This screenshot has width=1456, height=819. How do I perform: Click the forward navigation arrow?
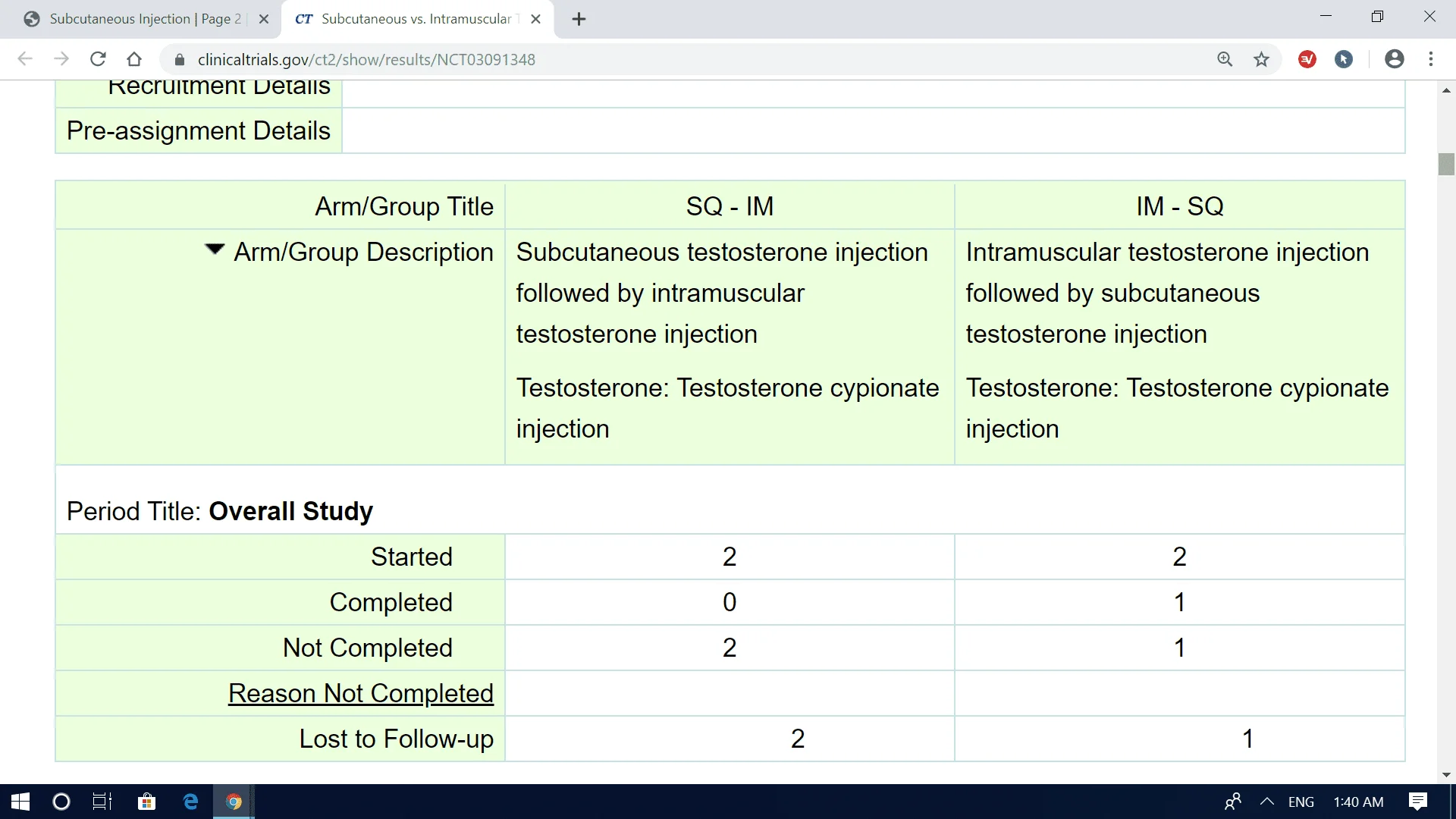coord(61,59)
